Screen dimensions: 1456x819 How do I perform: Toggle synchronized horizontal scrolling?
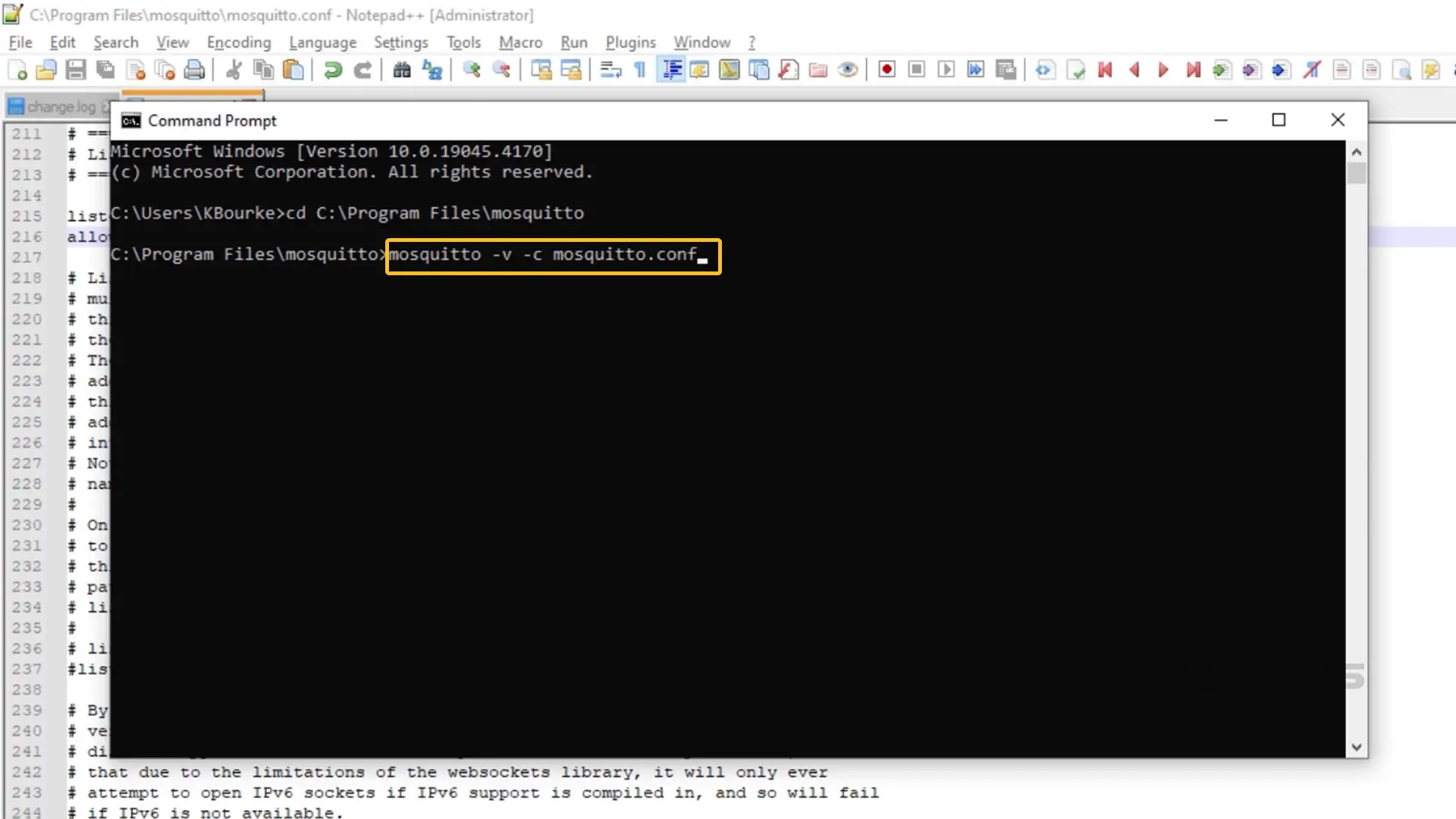click(570, 71)
